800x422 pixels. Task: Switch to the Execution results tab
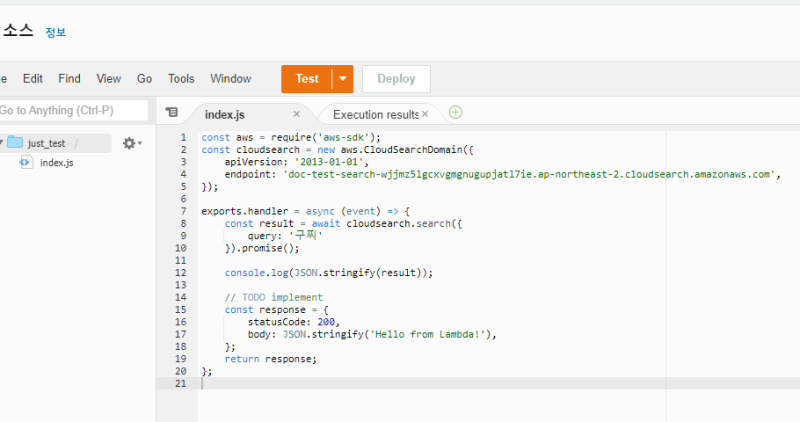click(375, 114)
